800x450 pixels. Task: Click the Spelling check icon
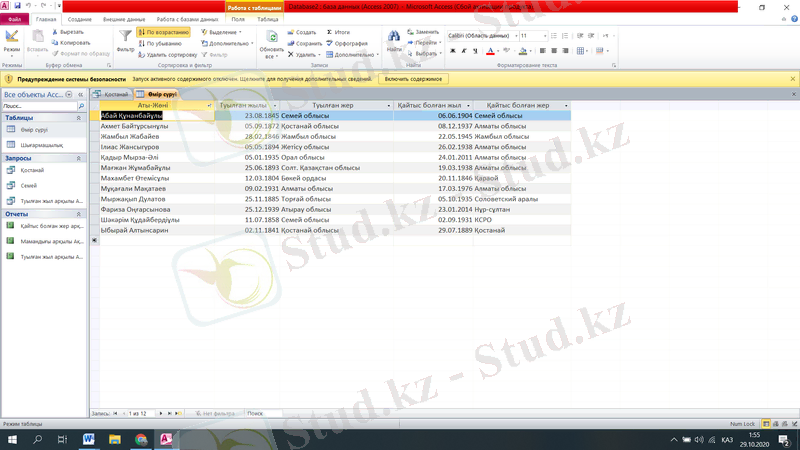(x=330, y=43)
